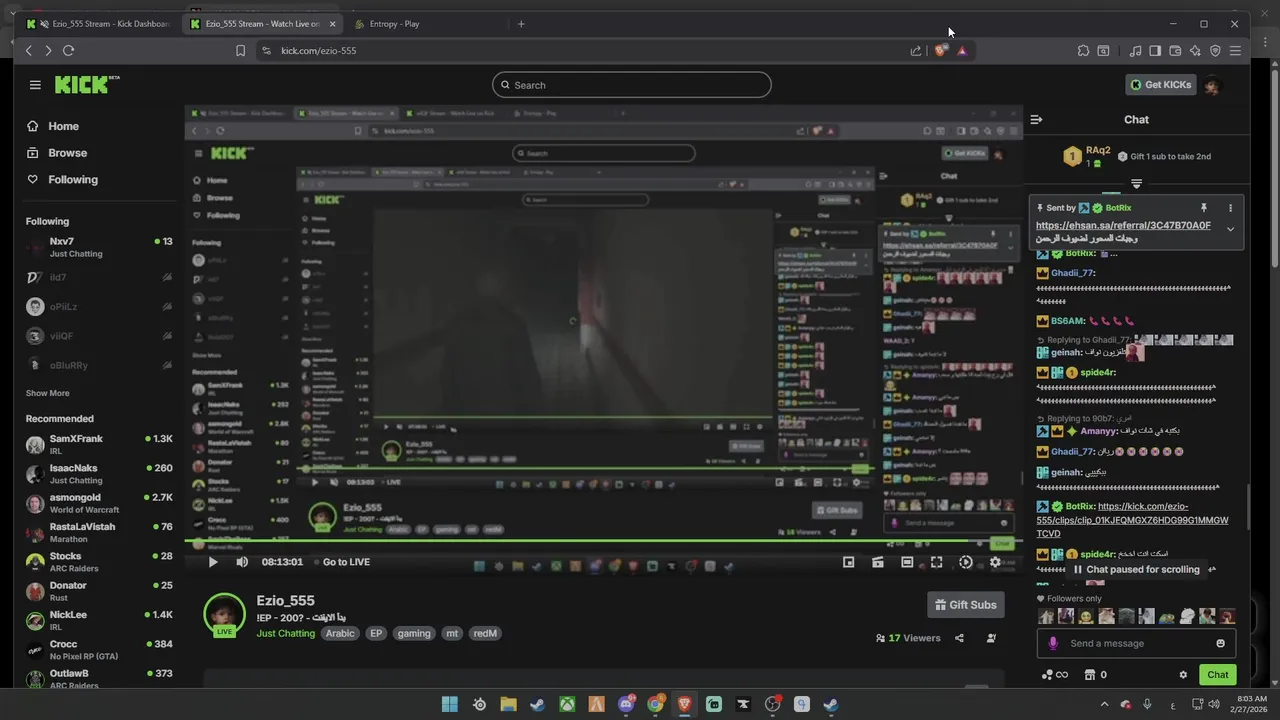Go to Home in sidebar
This screenshot has width=1280, height=720.
point(52,126)
